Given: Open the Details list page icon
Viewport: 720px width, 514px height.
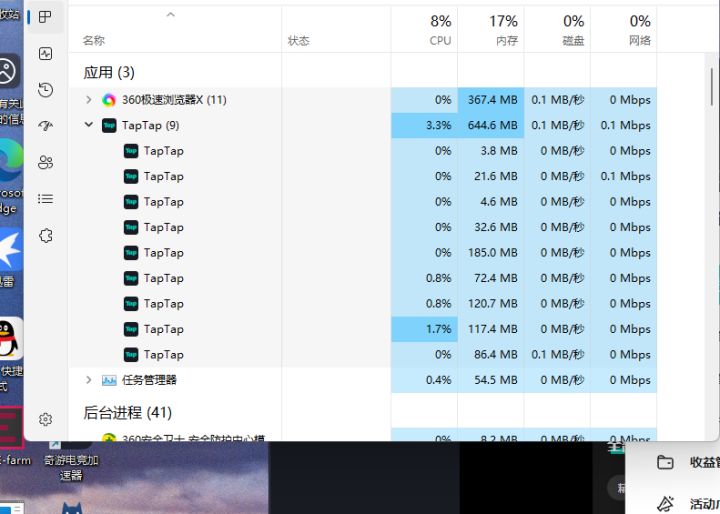Looking at the screenshot, I should click(x=45, y=198).
